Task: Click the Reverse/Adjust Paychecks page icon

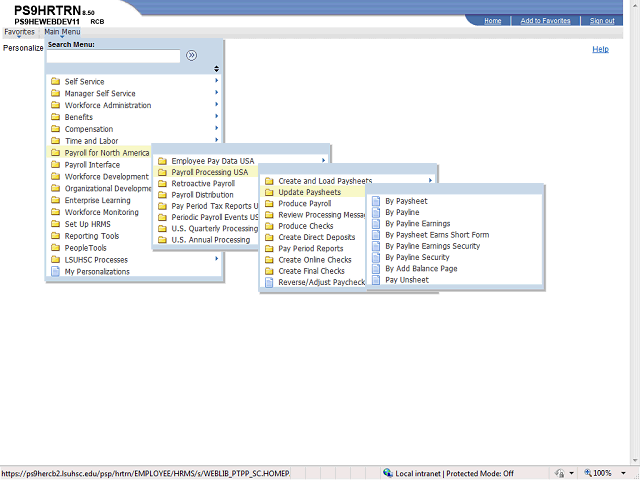Action: [269, 283]
